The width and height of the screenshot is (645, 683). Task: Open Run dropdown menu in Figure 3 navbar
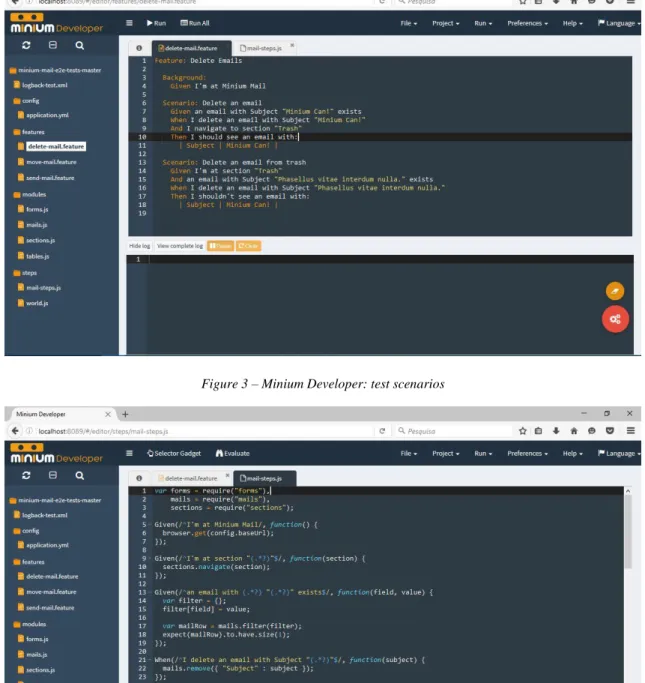(483, 23)
